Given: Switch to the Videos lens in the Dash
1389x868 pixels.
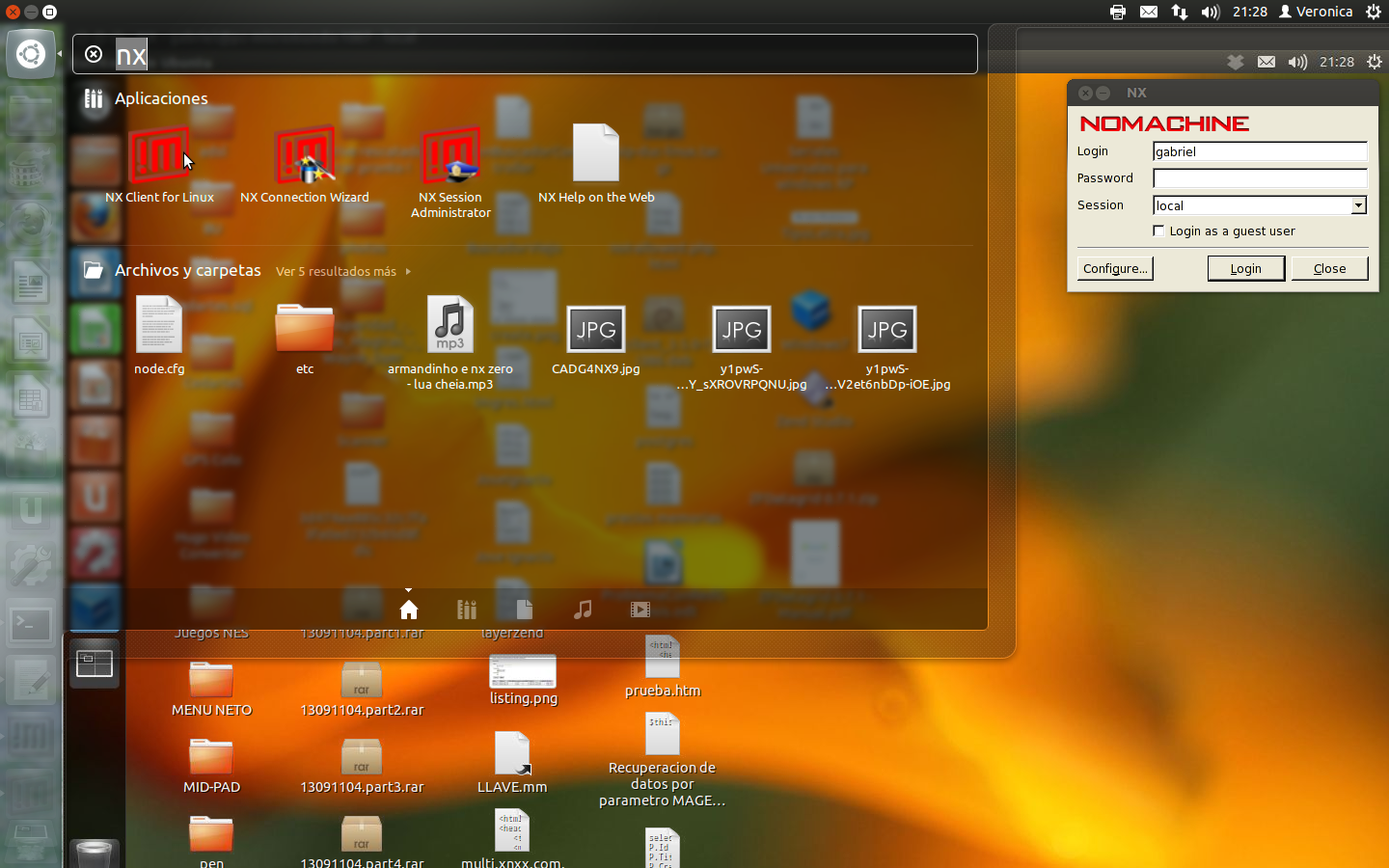Looking at the screenshot, I should [x=640, y=610].
